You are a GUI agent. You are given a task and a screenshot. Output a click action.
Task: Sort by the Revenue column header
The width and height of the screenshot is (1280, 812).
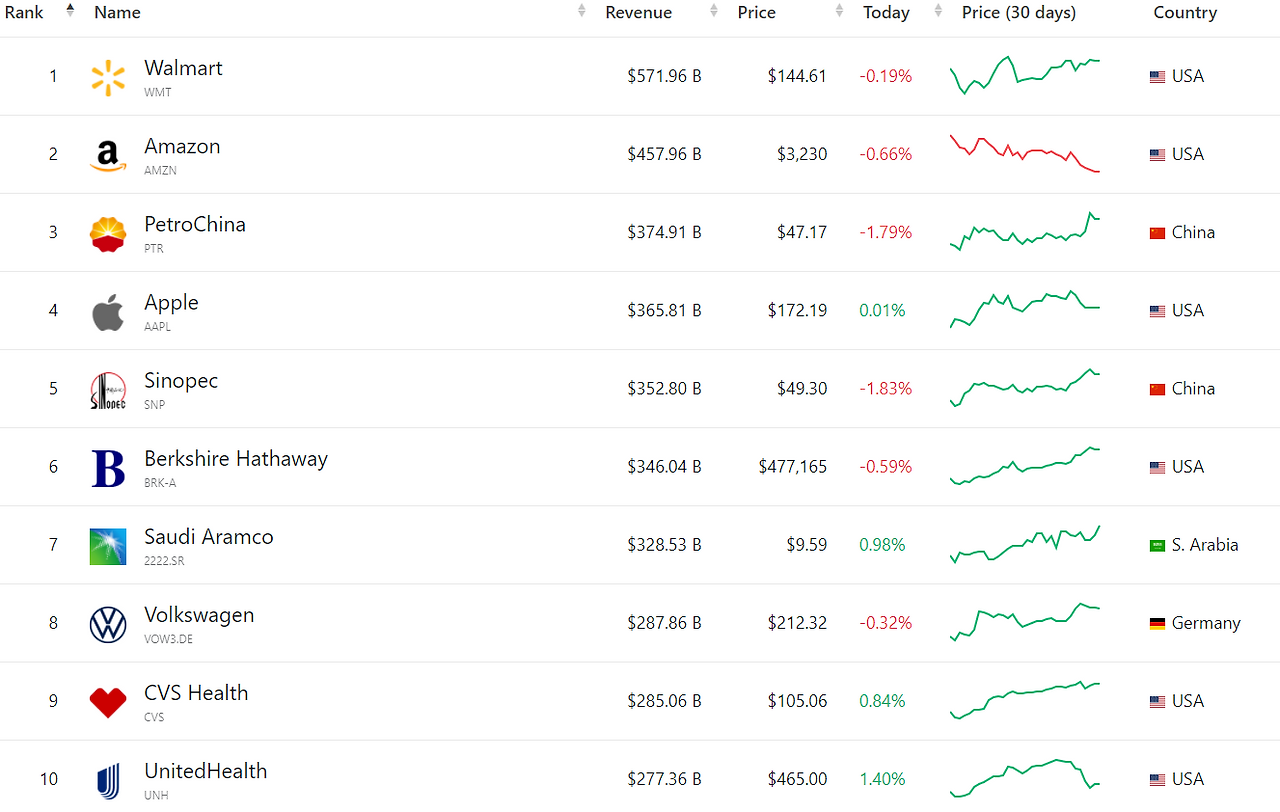pyautogui.click(x=638, y=12)
